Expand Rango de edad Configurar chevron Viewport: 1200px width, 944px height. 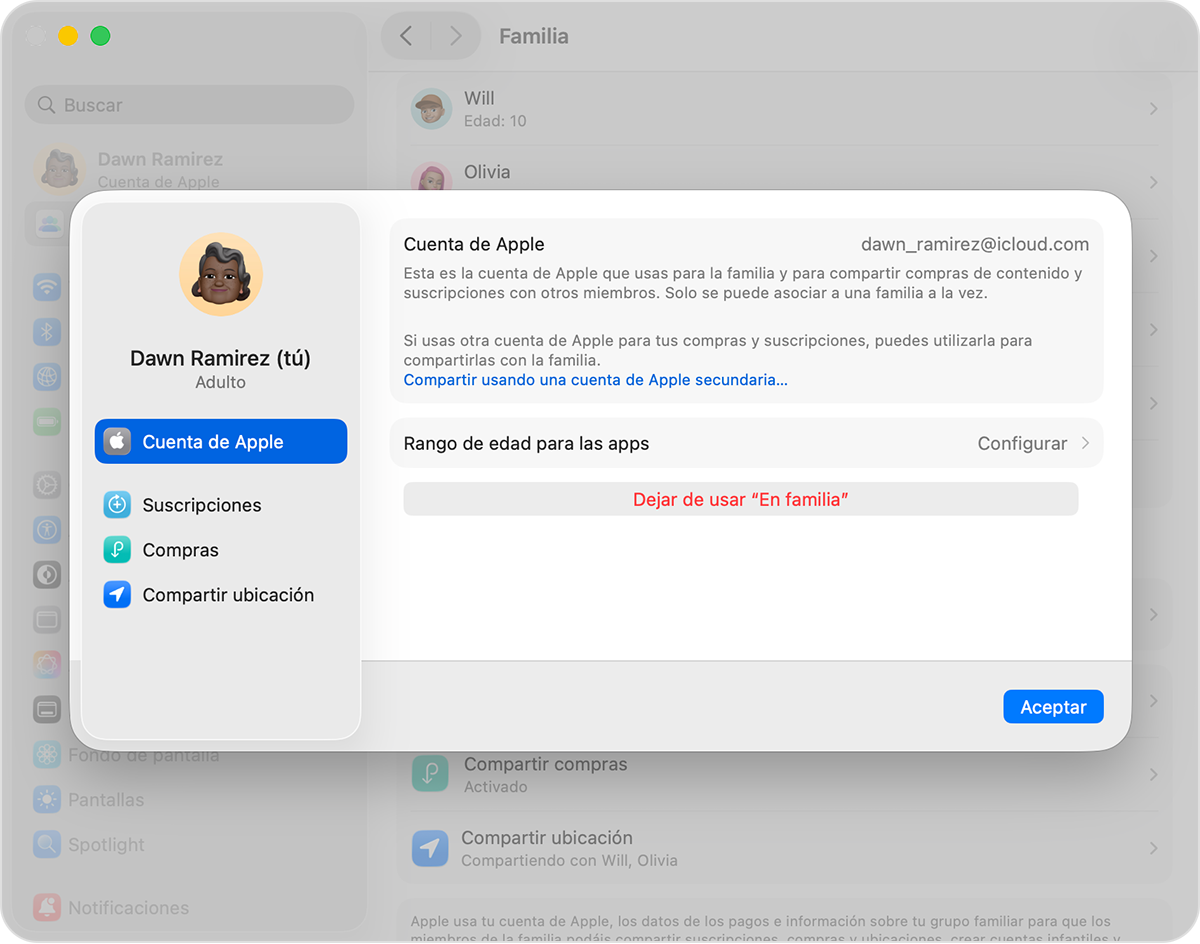(x=1085, y=443)
